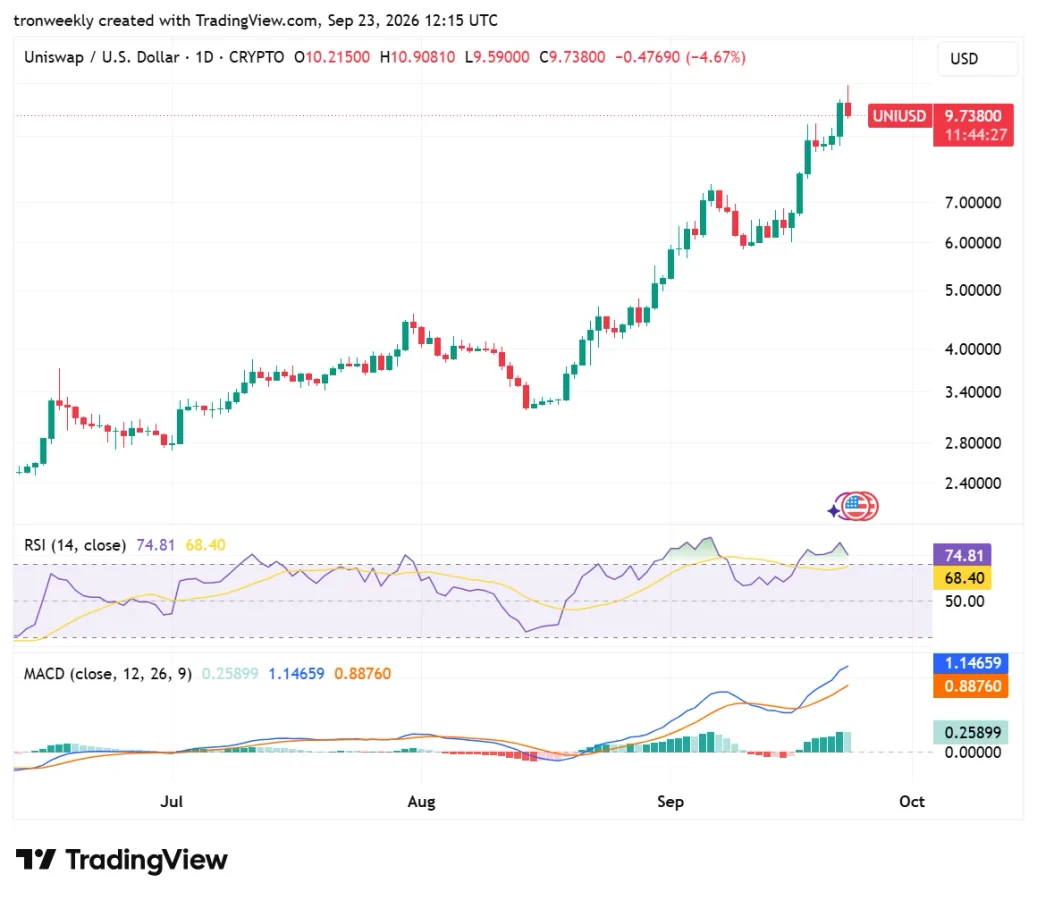
Task: Click the change value −0.47690 (−4.67%)
Action: tap(681, 57)
